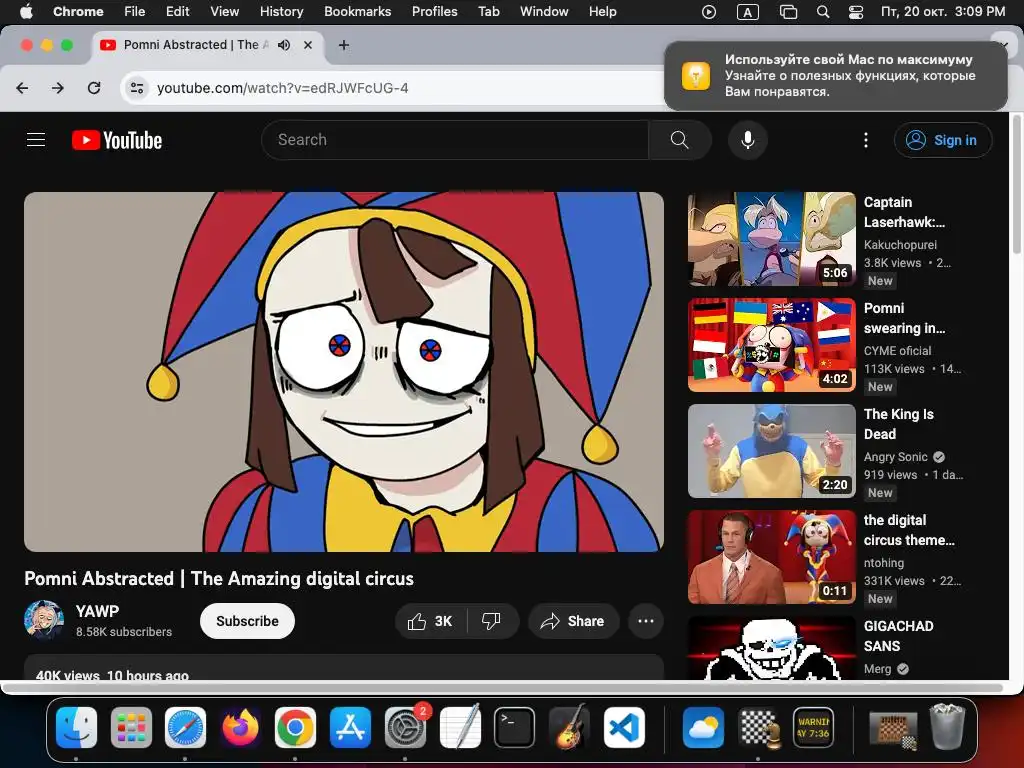This screenshot has height=768, width=1024.
Task: Click the page vertical scrollbar
Action: (x=1016, y=186)
